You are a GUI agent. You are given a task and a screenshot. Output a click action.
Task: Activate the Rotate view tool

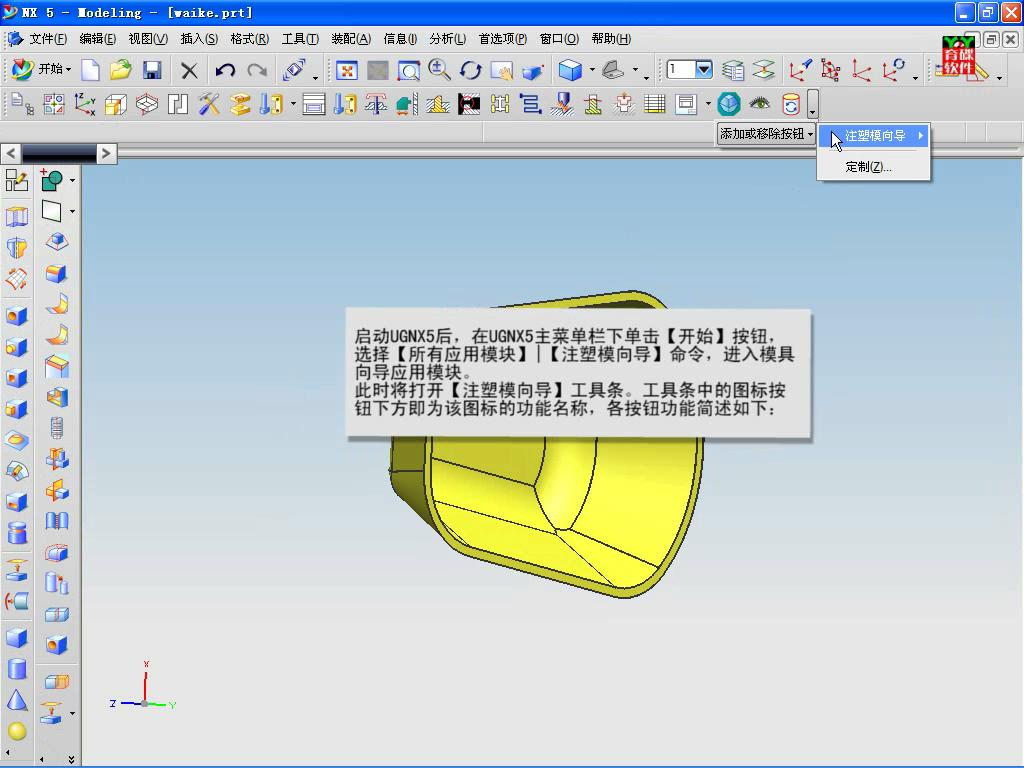(470, 70)
